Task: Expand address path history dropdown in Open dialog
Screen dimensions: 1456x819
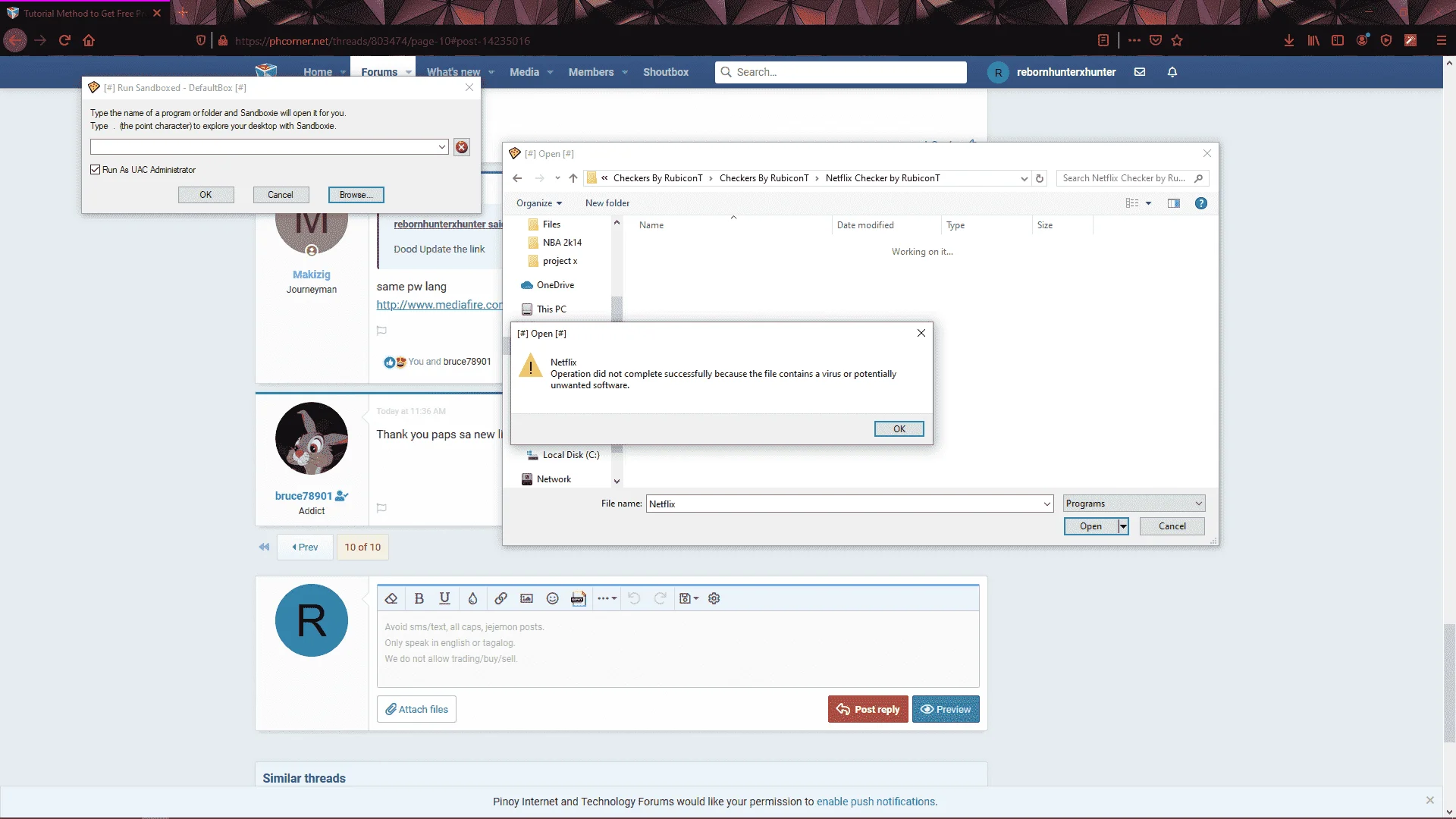Action: pos(1025,179)
